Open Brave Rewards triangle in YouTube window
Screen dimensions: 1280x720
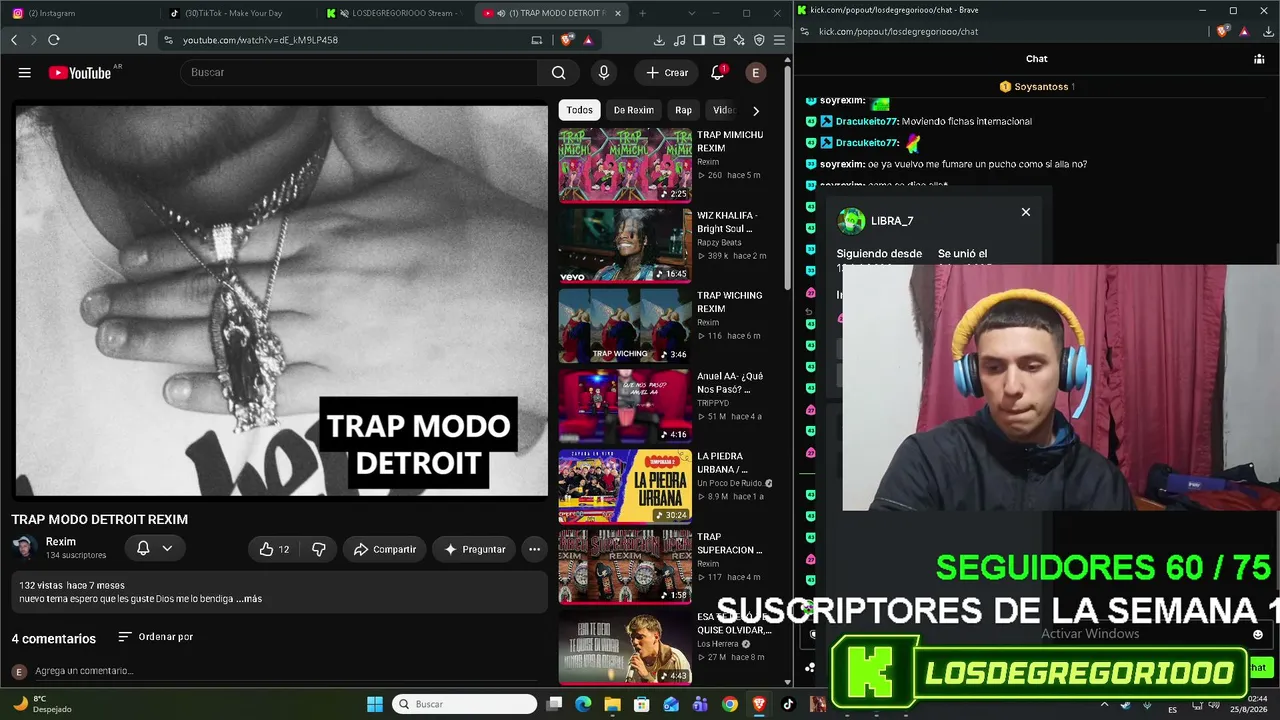[x=588, y=40]
